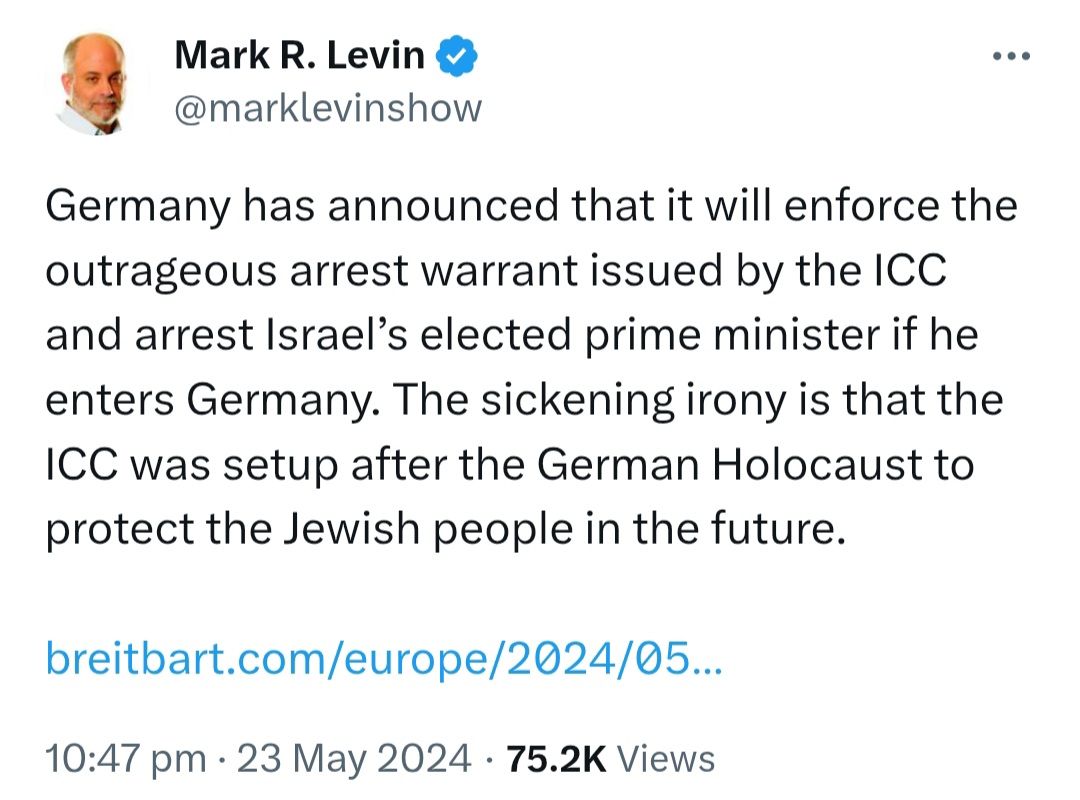
Task: Click the word announced in the tweet
Action: point(443,206)
